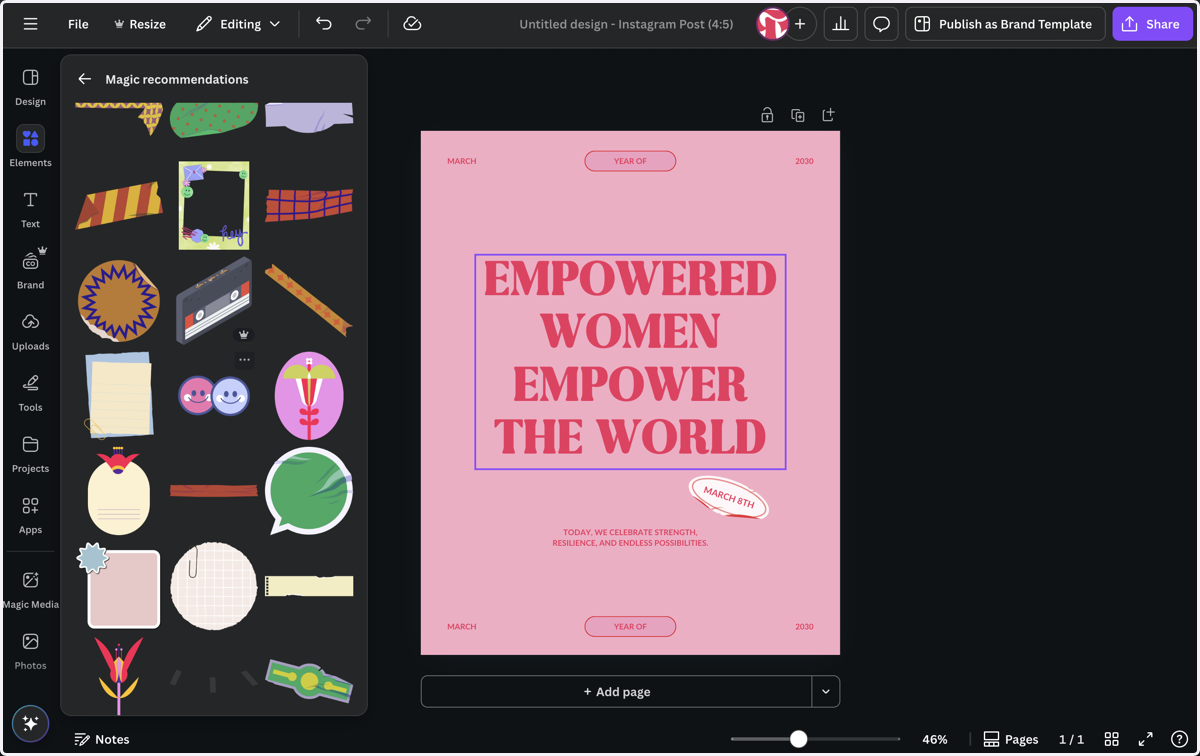Image resolution: width=1200 pixels, height=756 pixels.
Task: Click the Share button
Action: point(1152,24)
